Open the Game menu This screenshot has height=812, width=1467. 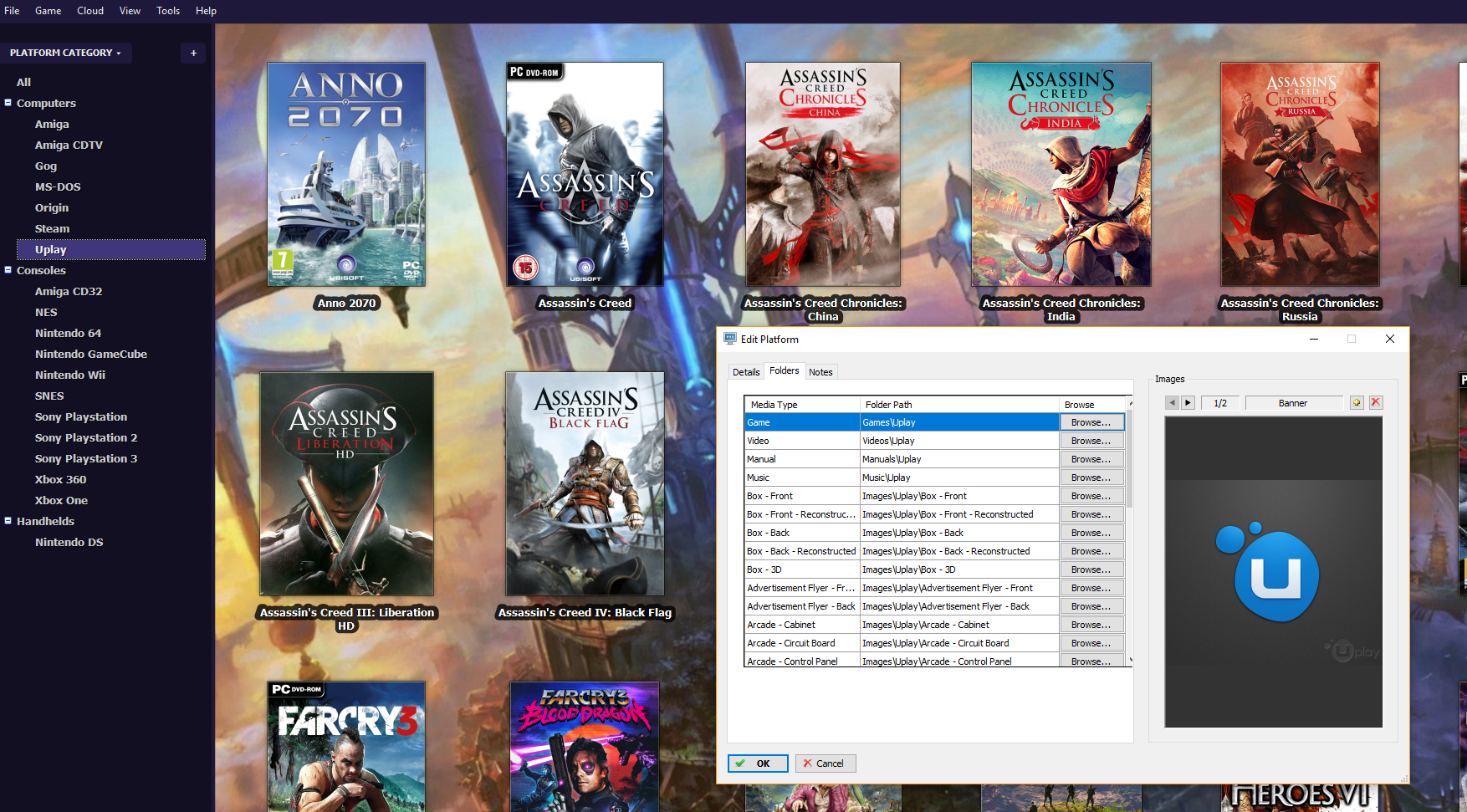[x=48, y=11]
